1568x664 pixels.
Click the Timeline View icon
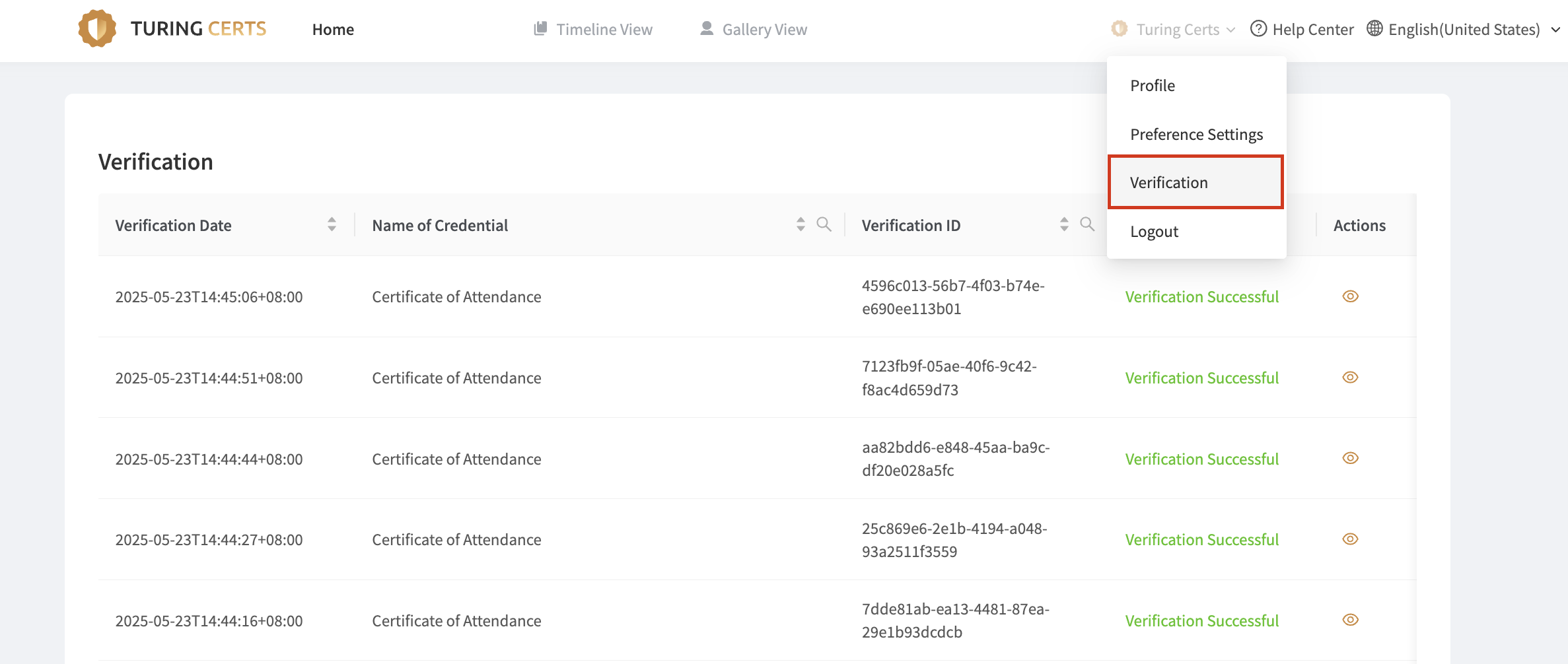[x=540, y=28]
